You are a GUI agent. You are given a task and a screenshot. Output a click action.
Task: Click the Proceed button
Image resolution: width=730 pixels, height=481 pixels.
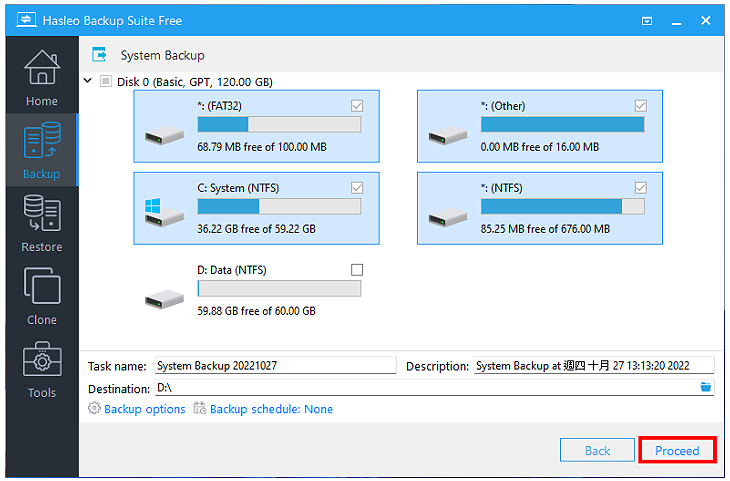(x=676, y=450)
